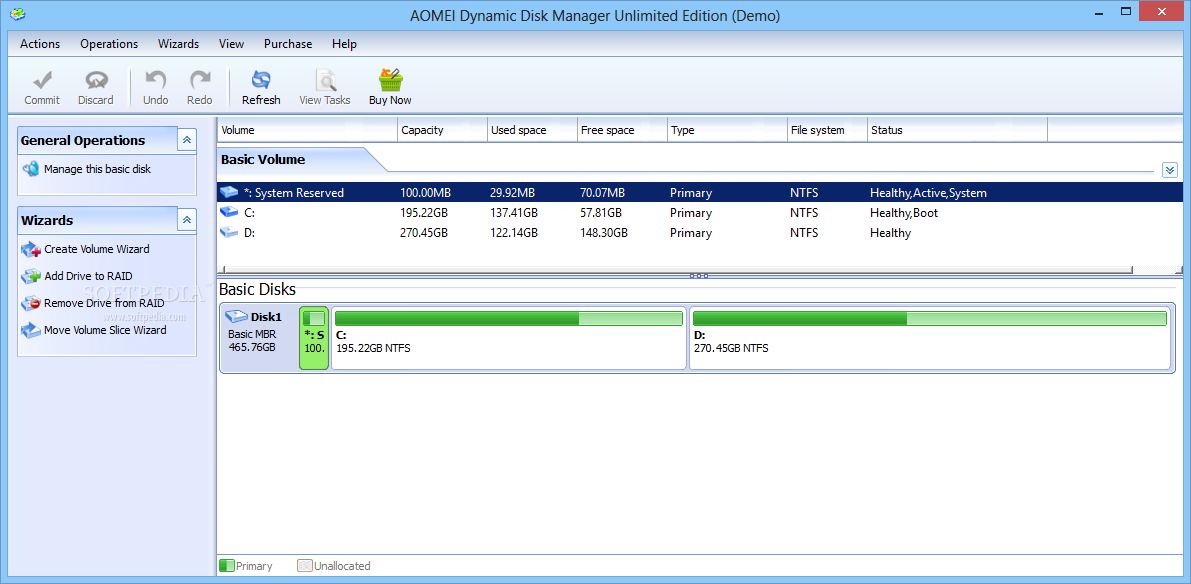1191x584 pixels.
Task: Collapse the Basic Volume list section
Action: pos(1170,170)
